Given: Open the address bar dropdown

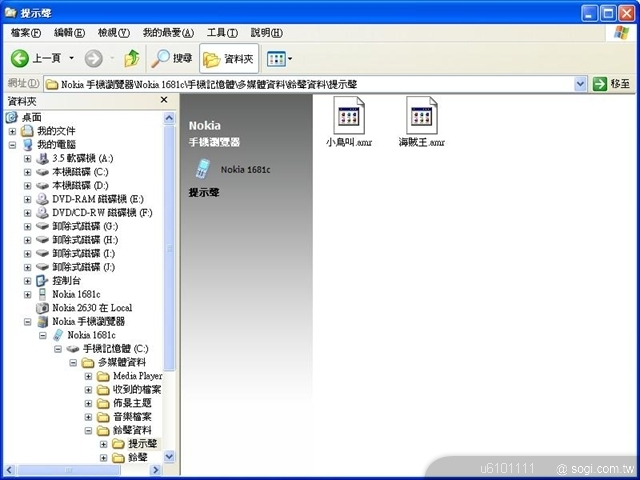Looking at the screenshot, I should tap(580, 84).
